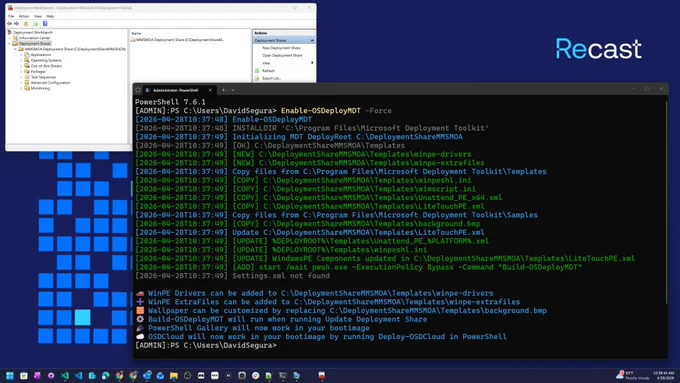Select MMSMOA Deployment Share in center list
The width and height of the screenshot is (680, 383).
(178, 39)
